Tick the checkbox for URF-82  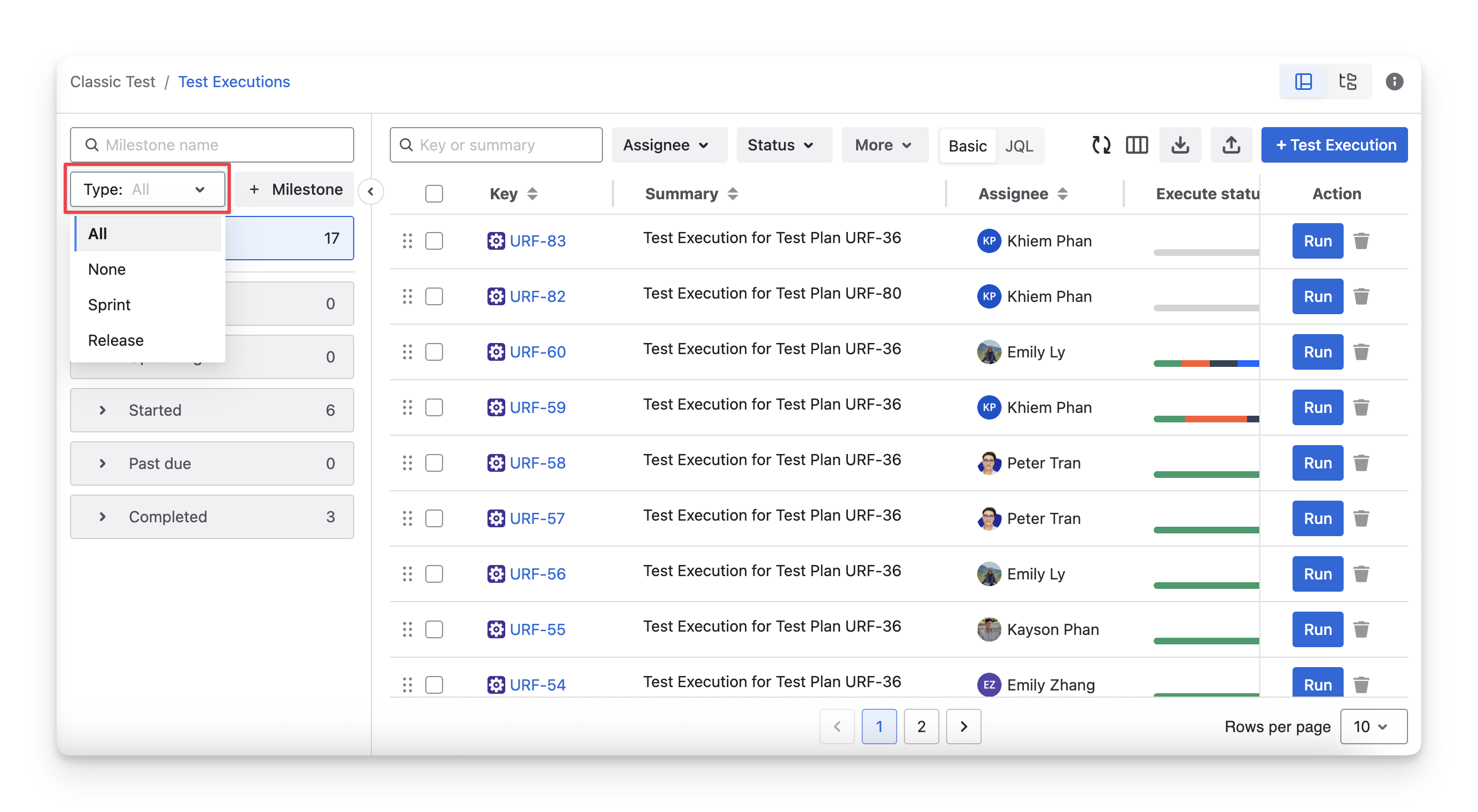tap(434, 296)
